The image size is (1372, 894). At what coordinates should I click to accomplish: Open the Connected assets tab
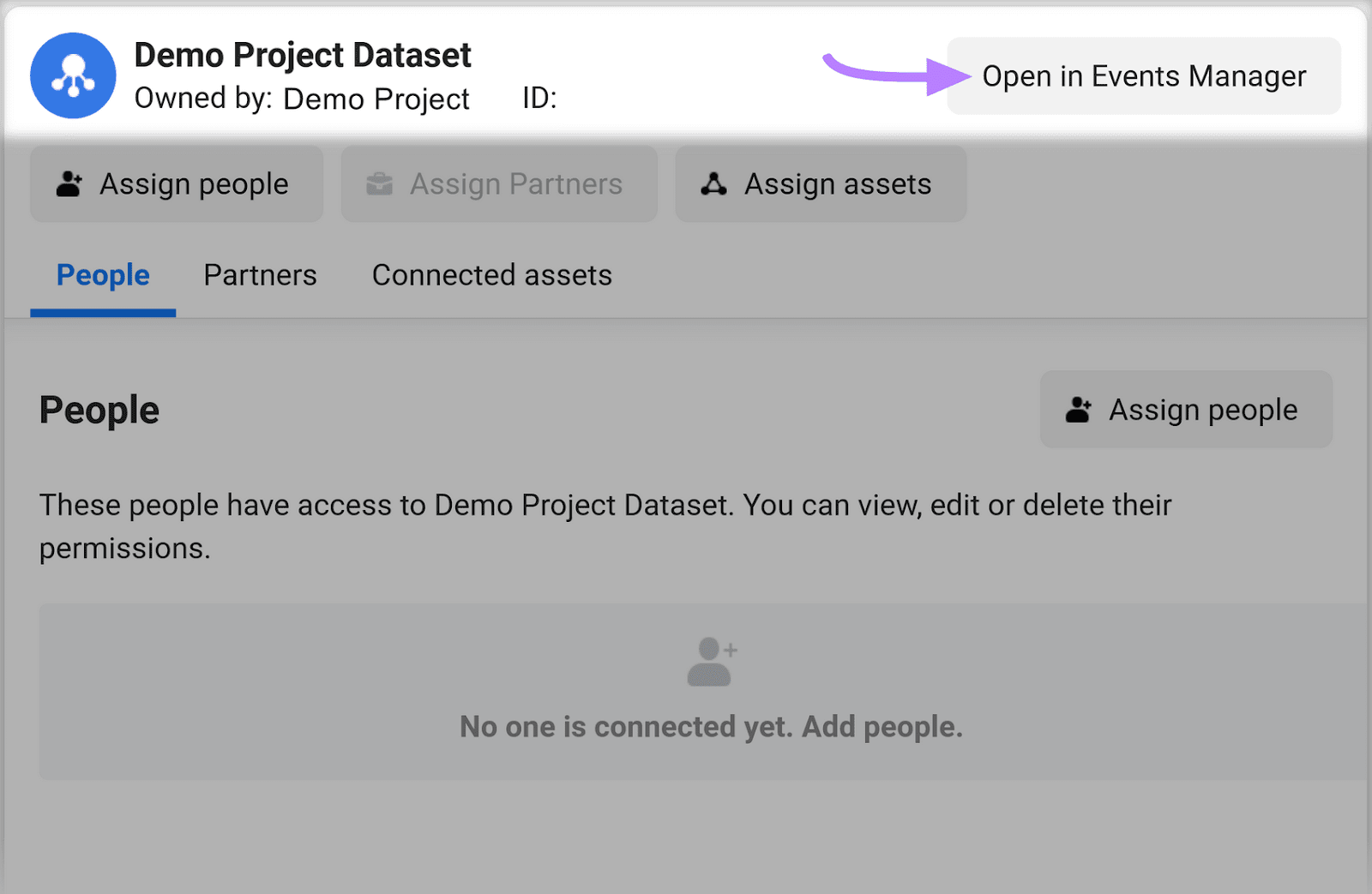pos(491,275)
